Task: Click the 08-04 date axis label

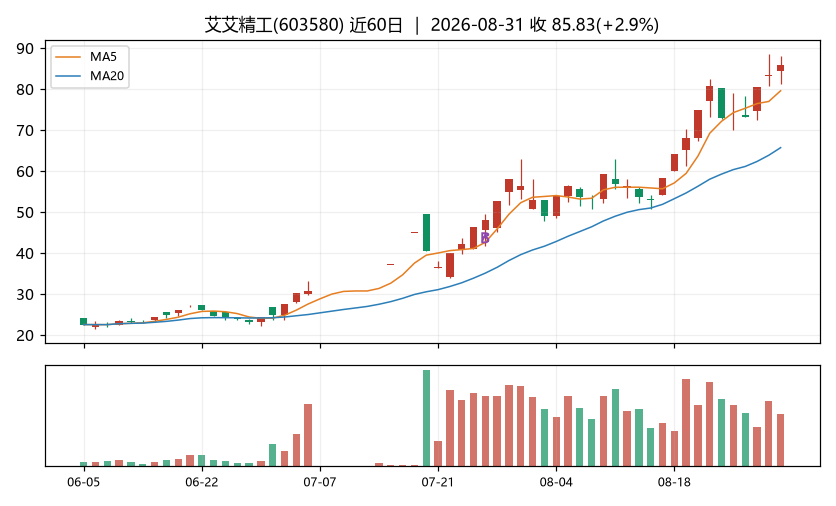Action: pyautogui.click(x=556, y=483)
